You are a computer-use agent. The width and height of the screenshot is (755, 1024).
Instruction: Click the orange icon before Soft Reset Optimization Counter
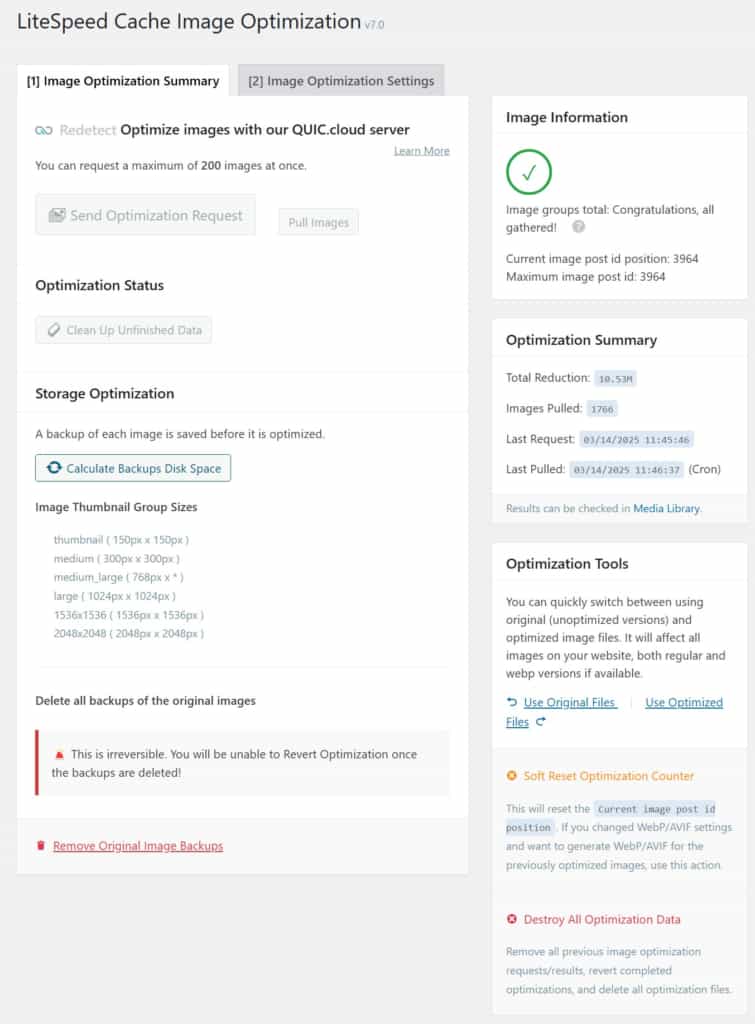pos(509,776)
